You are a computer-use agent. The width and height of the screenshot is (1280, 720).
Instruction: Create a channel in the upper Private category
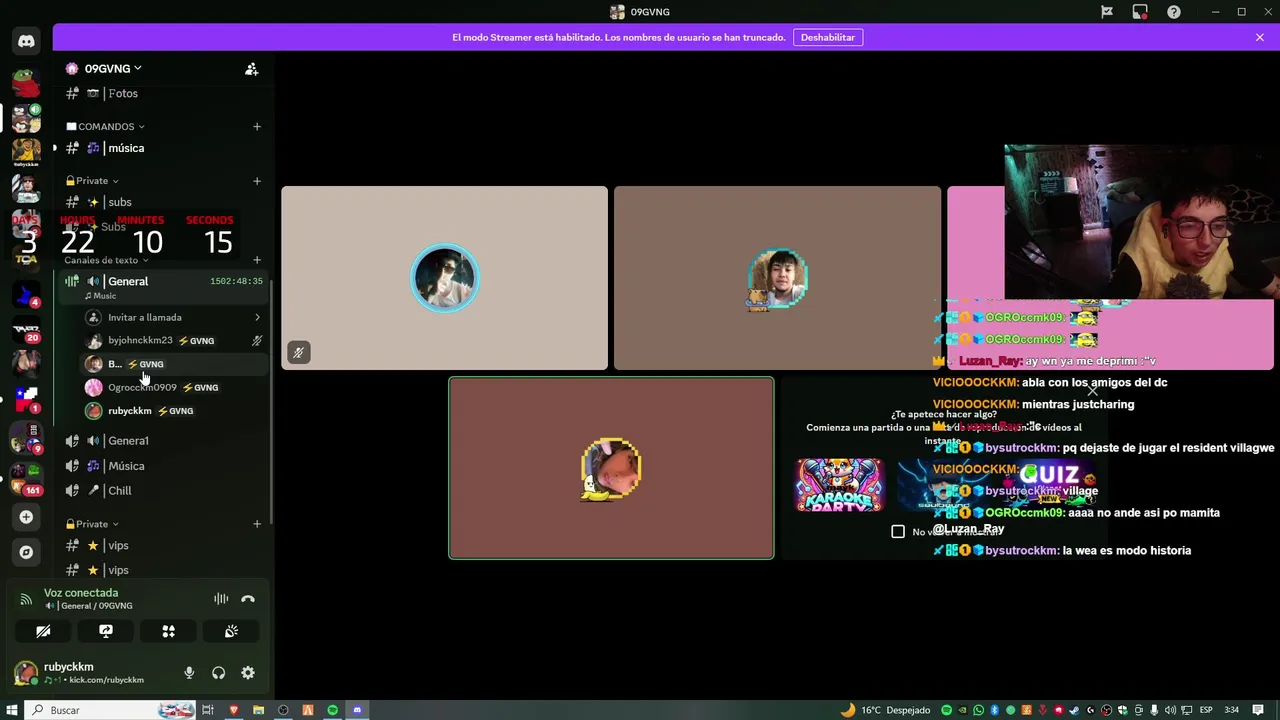[257, 181]
